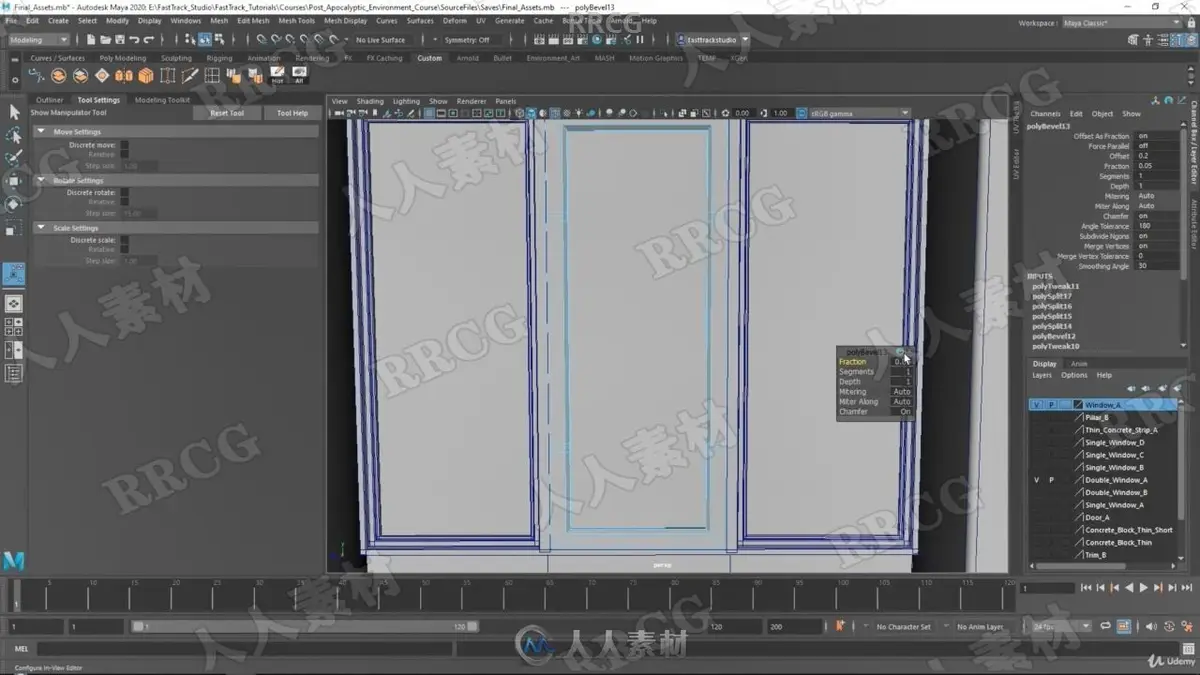Go to start of playback range

1086,588
